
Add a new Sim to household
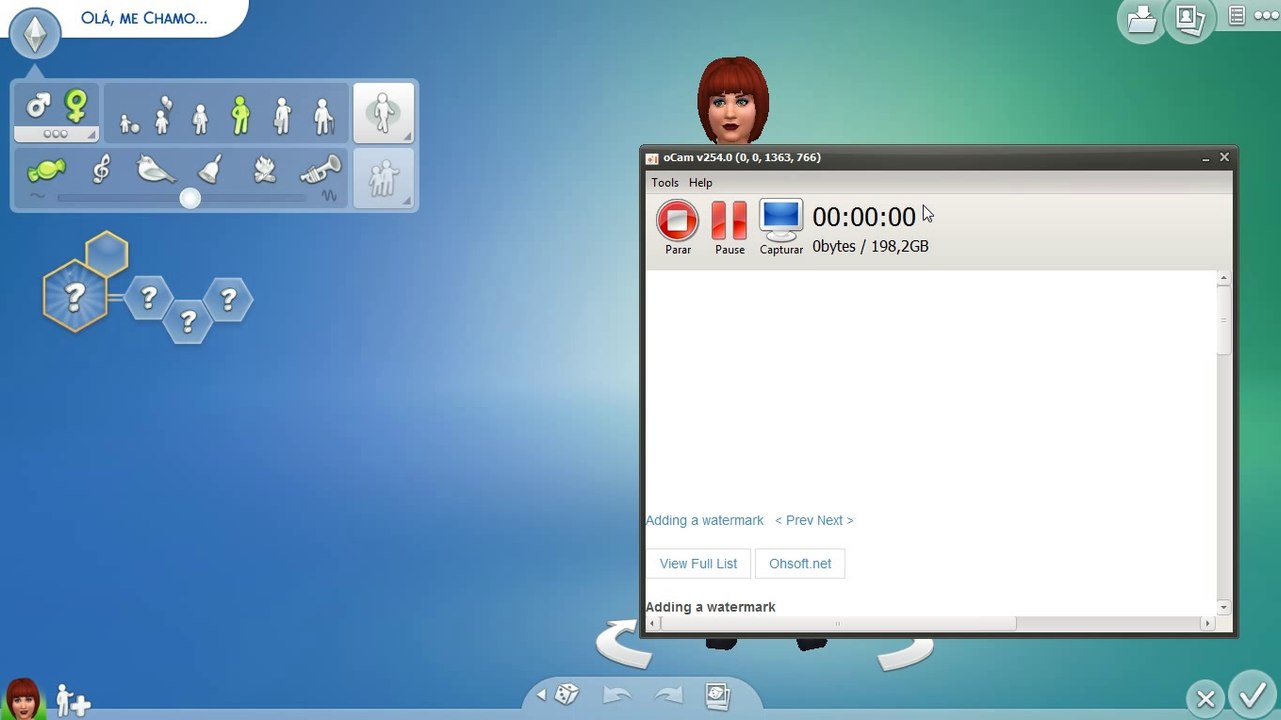click(x=72, y=700)
